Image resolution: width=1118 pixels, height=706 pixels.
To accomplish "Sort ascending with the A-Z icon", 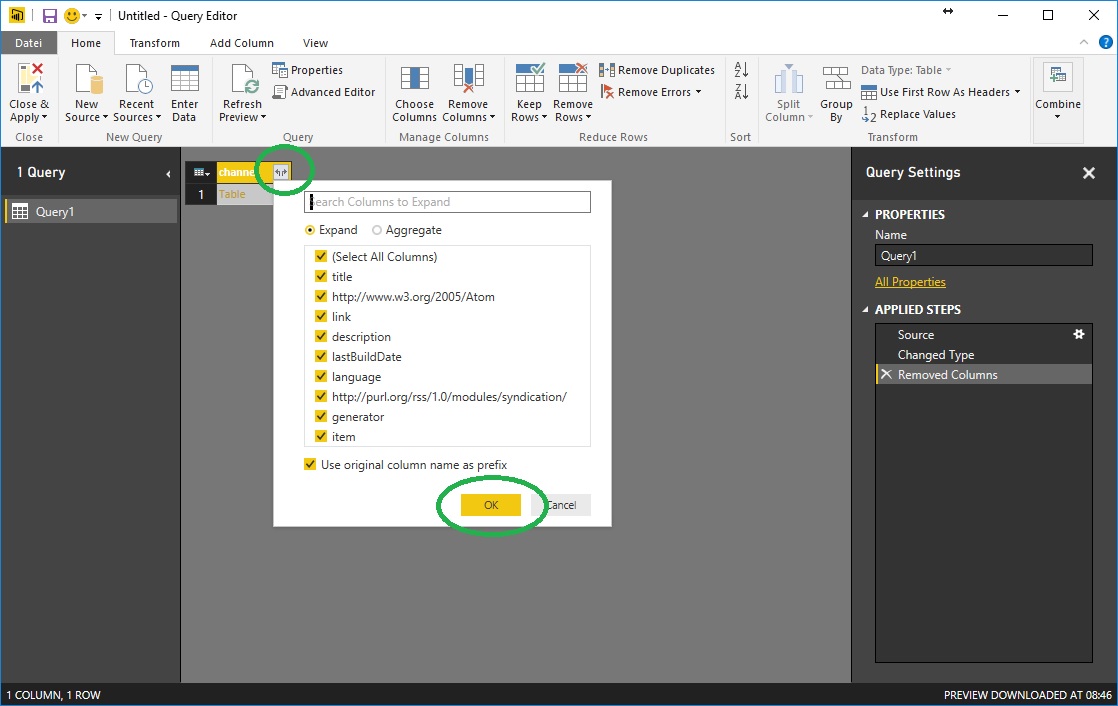I will pyautogui.click(x=741, y=70).
